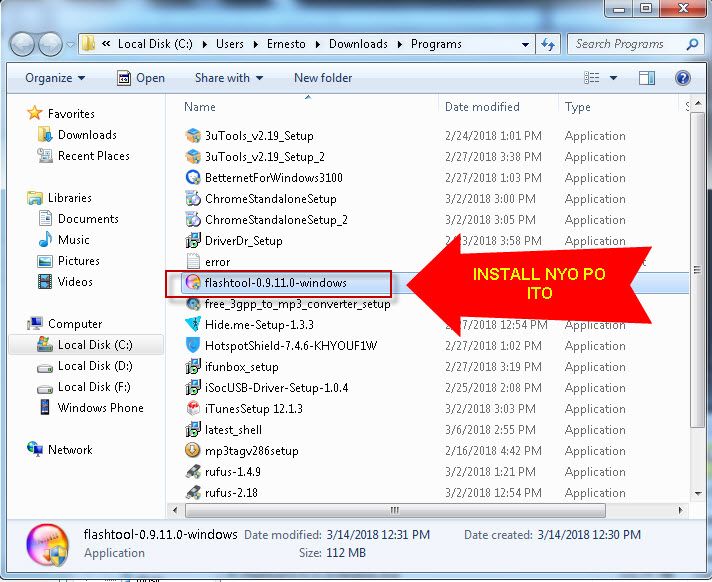Select the HotspotShield-7.4.6 shield icon
The height and width of the screenshot is (582, 712).
pos(193,345)
